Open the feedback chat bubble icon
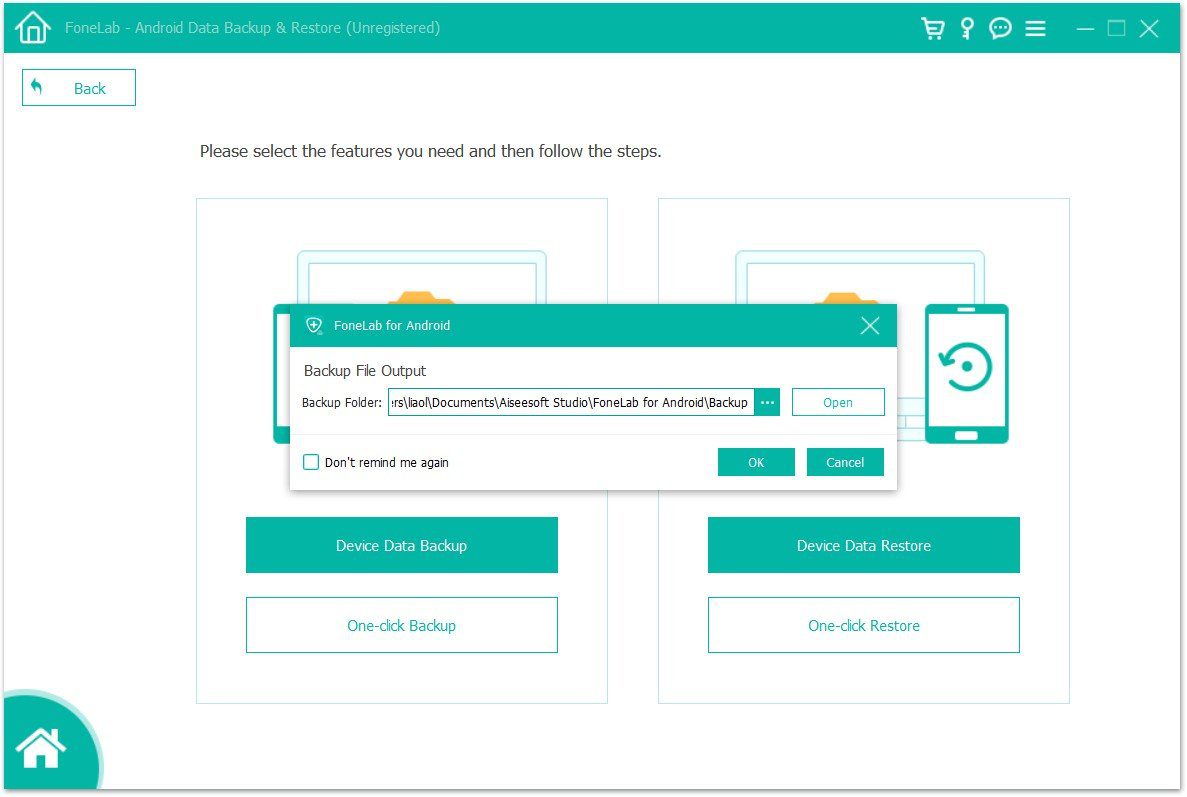Image resolution: width=1187 pixels, height=797 pixels. click(x=1000, y=29)
